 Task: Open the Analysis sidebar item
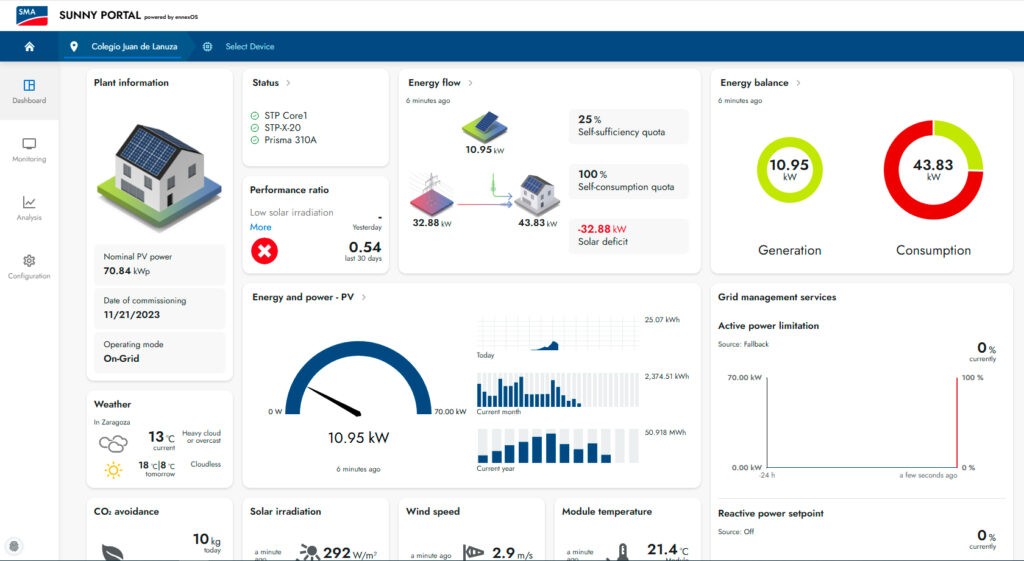tap(29, 208)
